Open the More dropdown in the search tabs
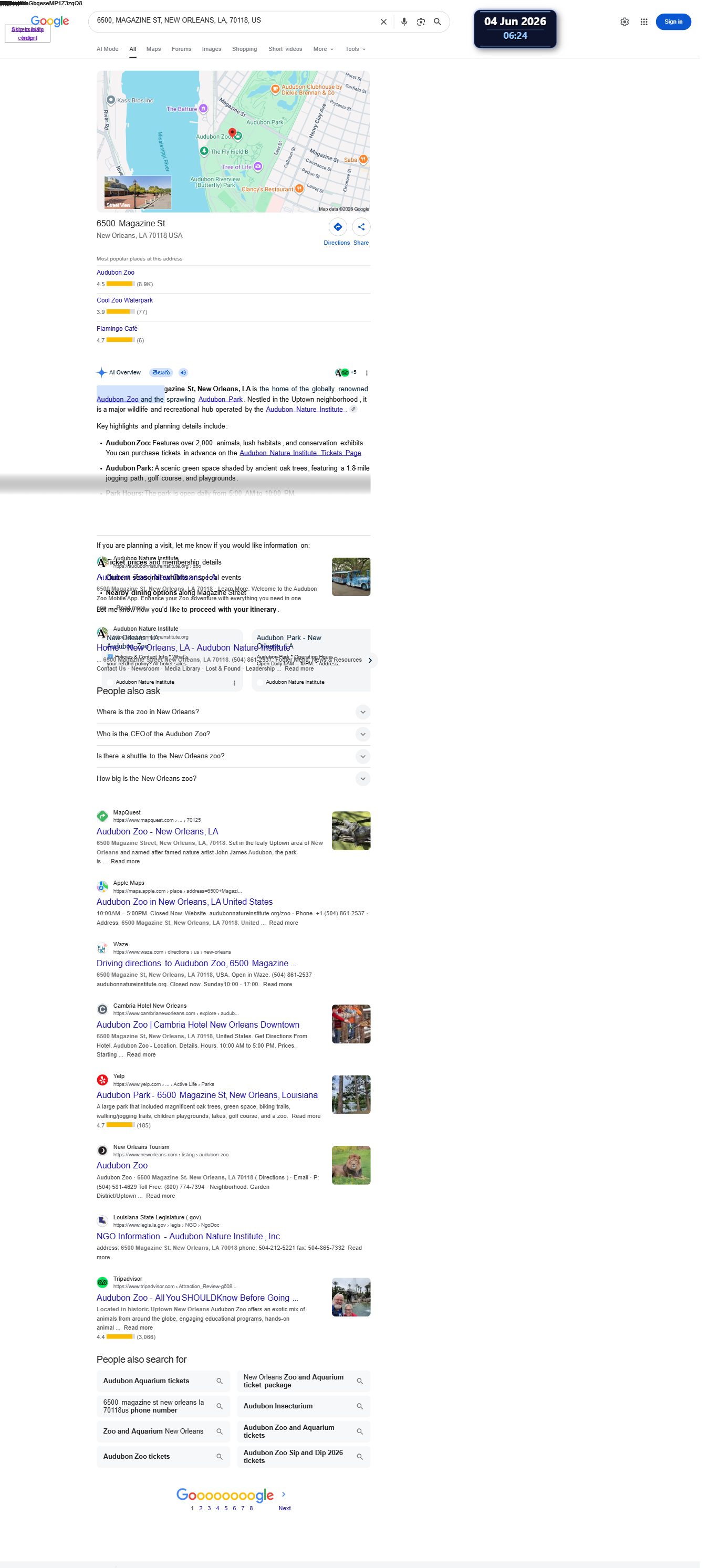 [x=327, y=50]
